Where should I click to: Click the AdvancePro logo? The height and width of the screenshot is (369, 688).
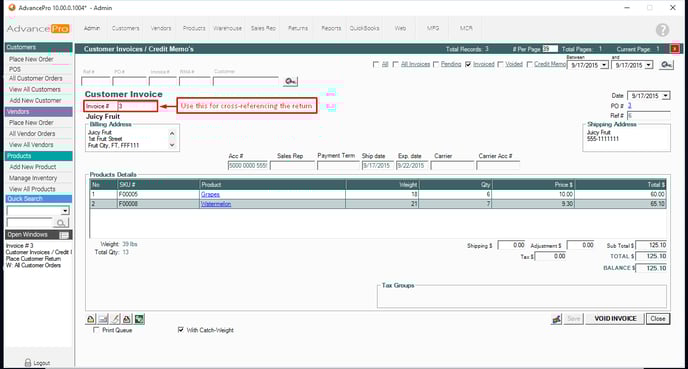click(38, 29)
